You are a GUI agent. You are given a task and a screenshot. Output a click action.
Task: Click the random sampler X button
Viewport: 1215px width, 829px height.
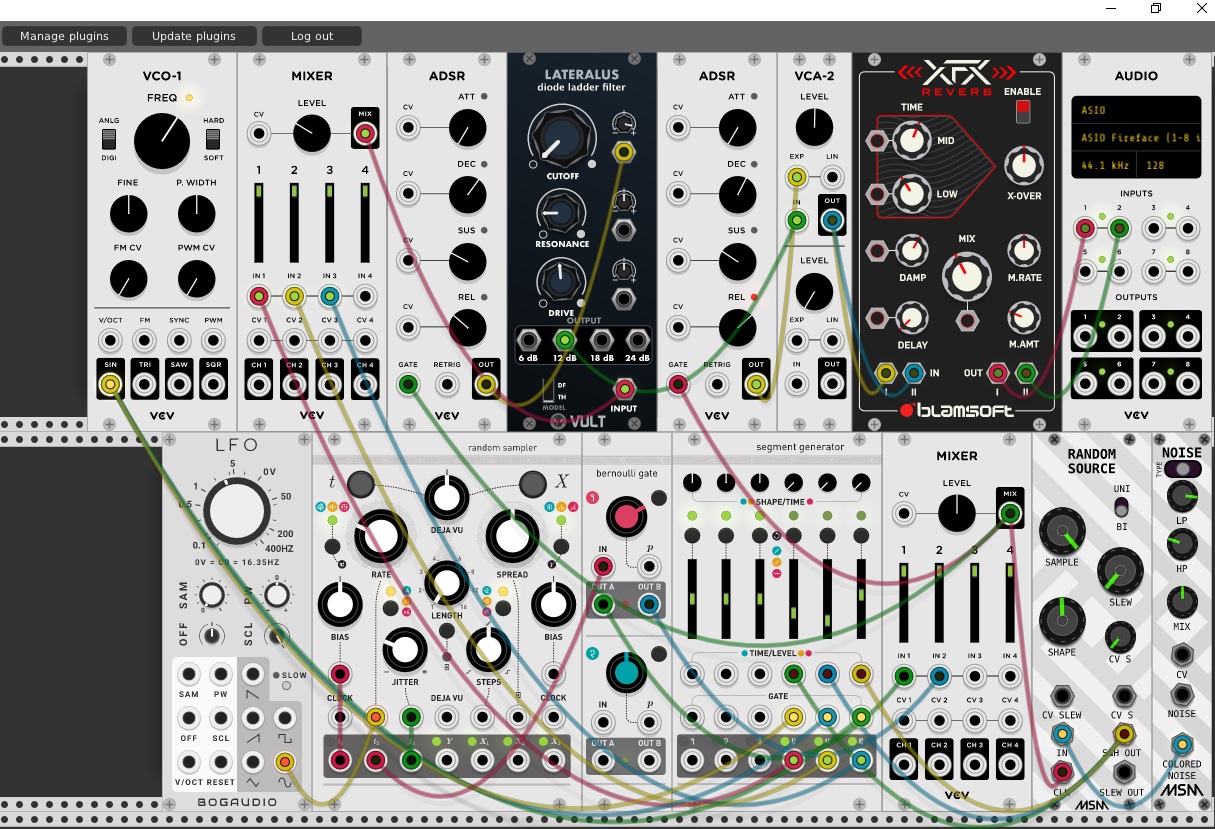point(532,484)
